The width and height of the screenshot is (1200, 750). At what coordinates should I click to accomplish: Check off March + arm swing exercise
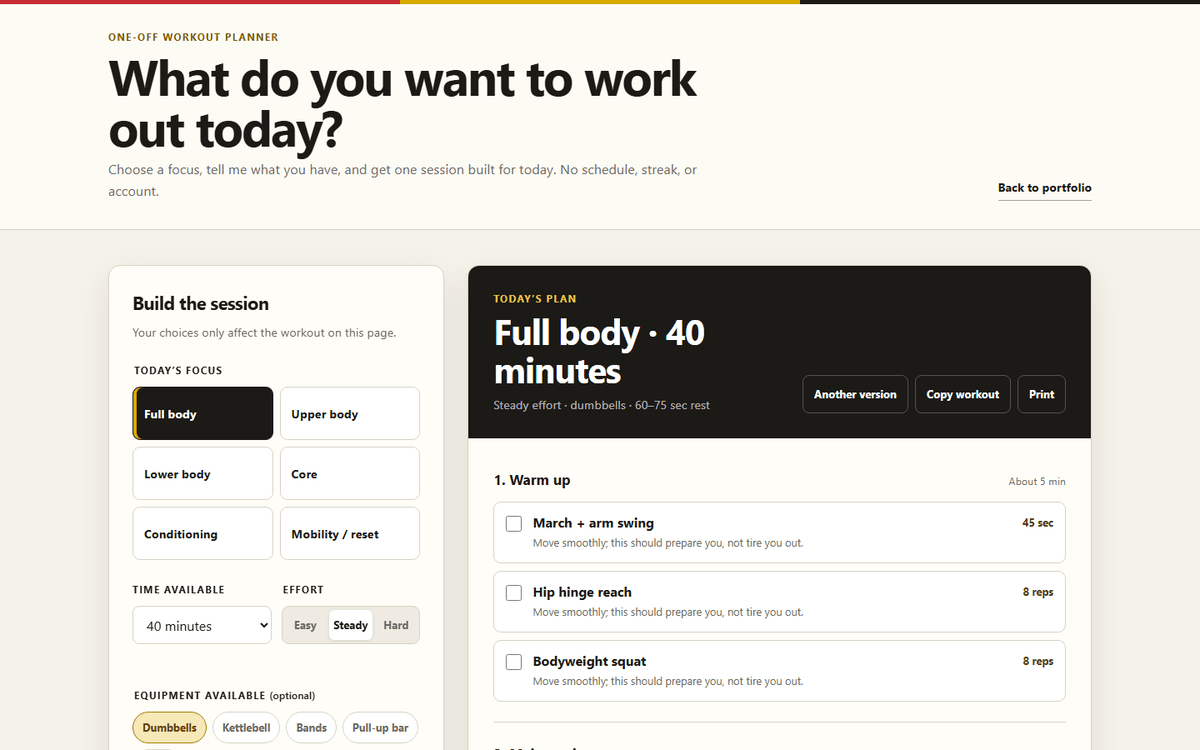[x=514, y=524]
